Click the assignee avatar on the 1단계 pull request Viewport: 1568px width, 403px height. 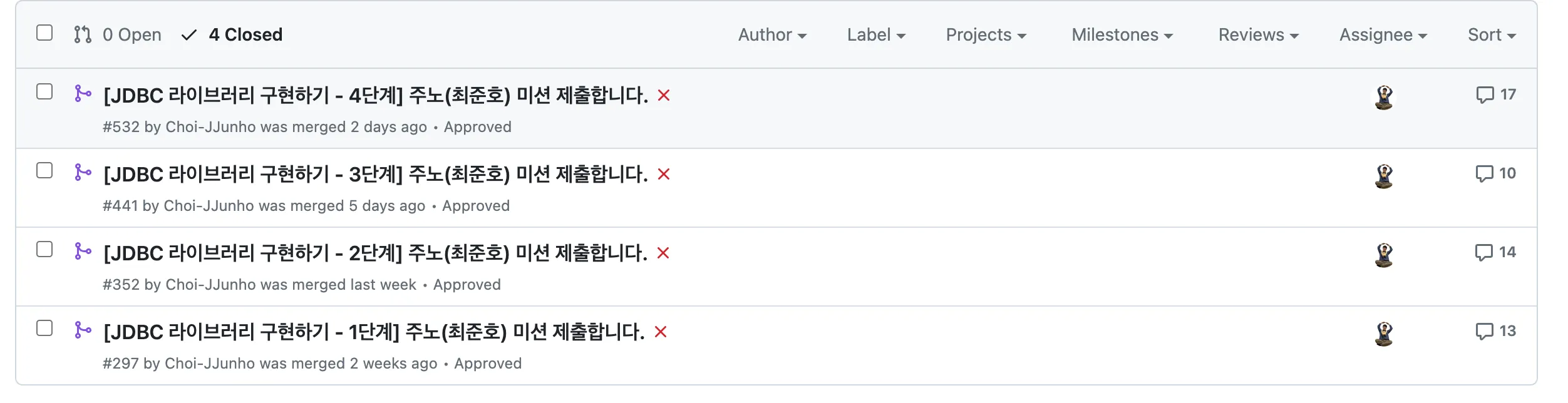[x=1384, y=334]
